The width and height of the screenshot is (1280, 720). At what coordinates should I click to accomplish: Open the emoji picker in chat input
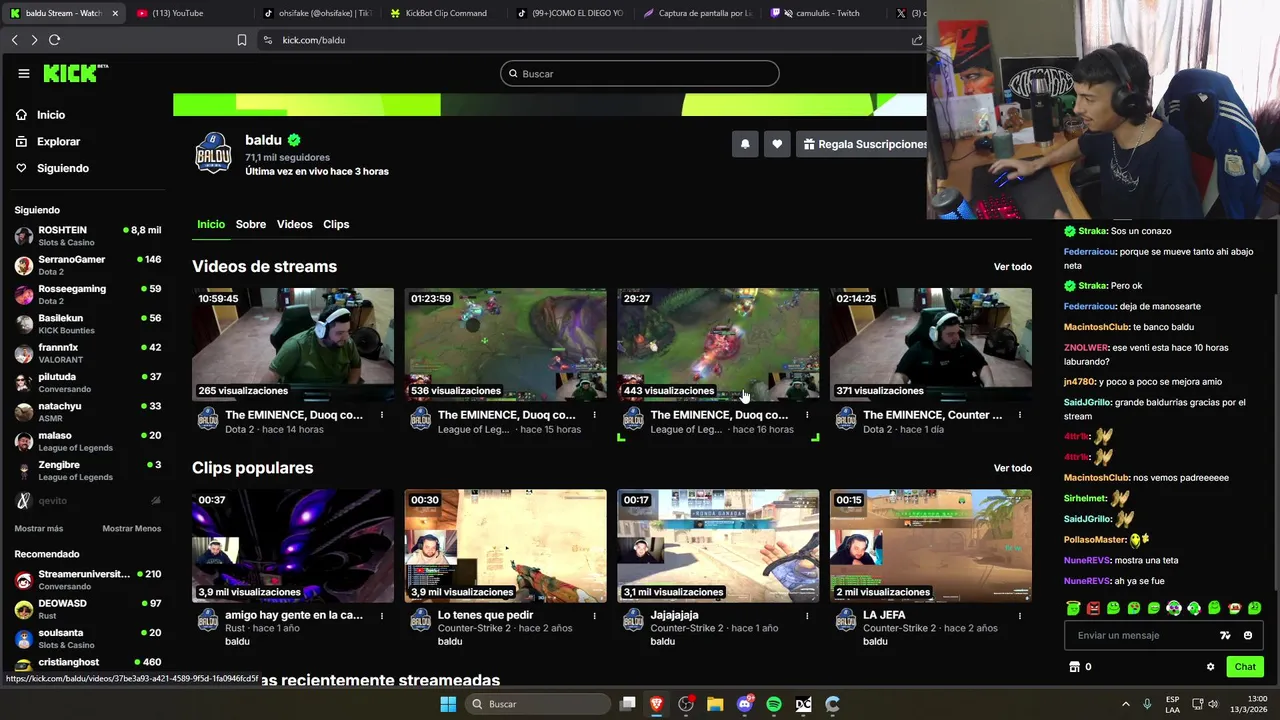[1248, 635]
